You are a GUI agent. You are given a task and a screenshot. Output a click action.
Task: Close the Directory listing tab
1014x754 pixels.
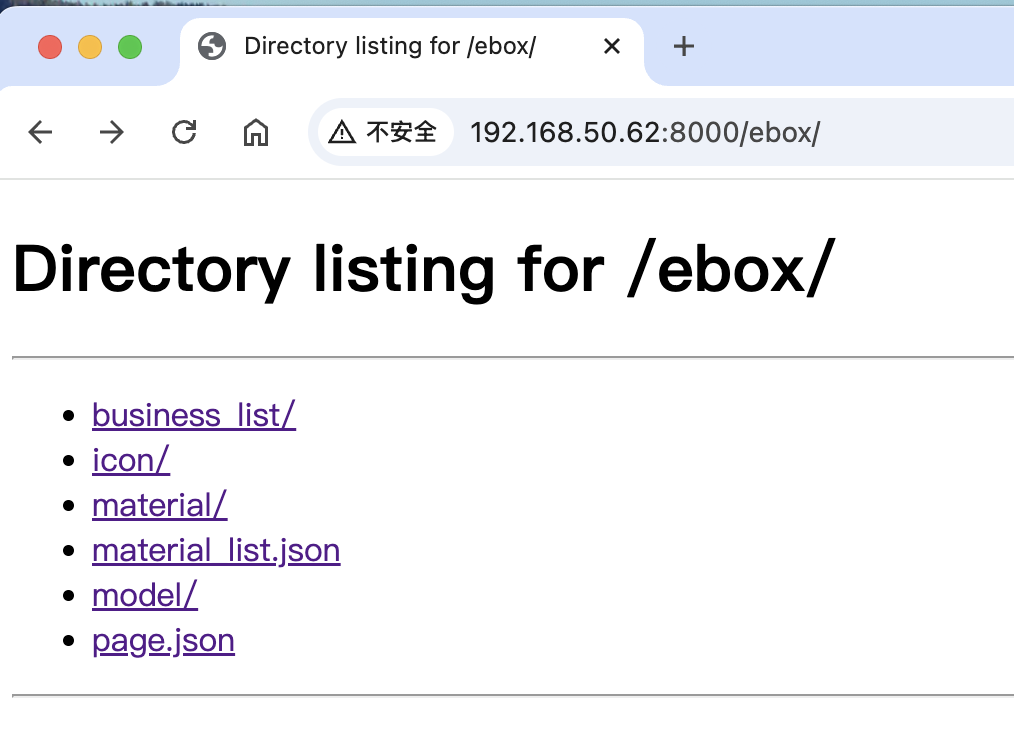tap(613, 46)
